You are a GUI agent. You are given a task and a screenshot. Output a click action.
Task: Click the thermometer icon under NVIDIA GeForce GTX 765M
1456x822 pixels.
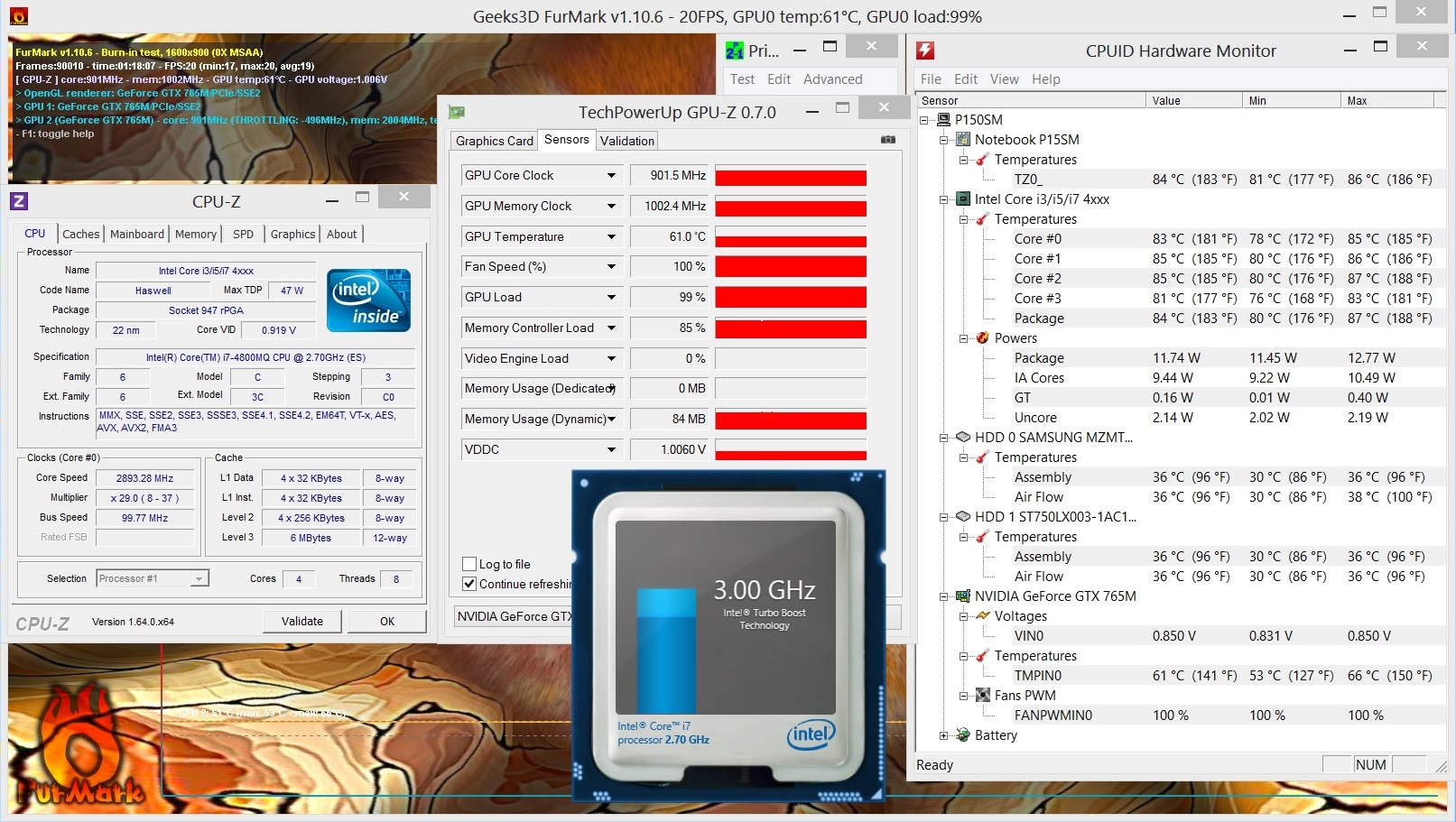pos(983,655)
